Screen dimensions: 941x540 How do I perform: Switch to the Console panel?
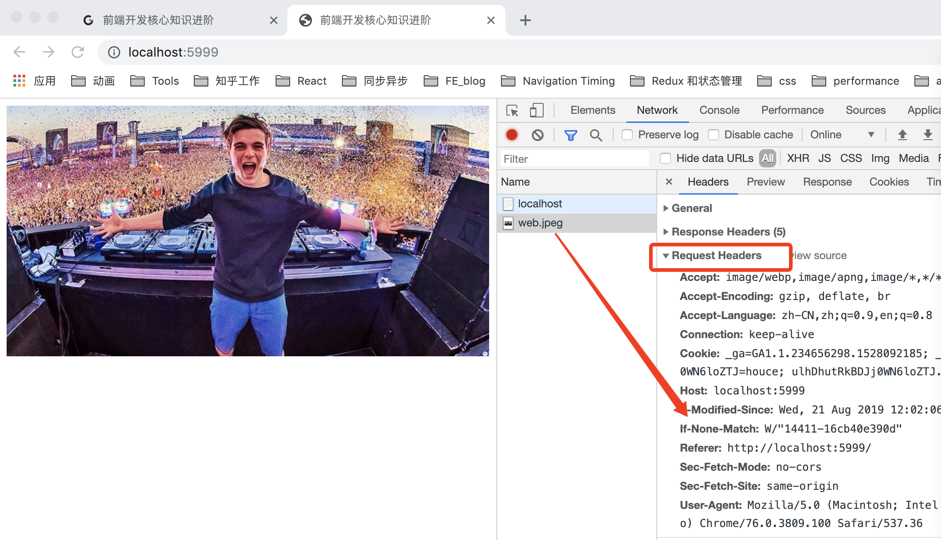click(719, 110)
